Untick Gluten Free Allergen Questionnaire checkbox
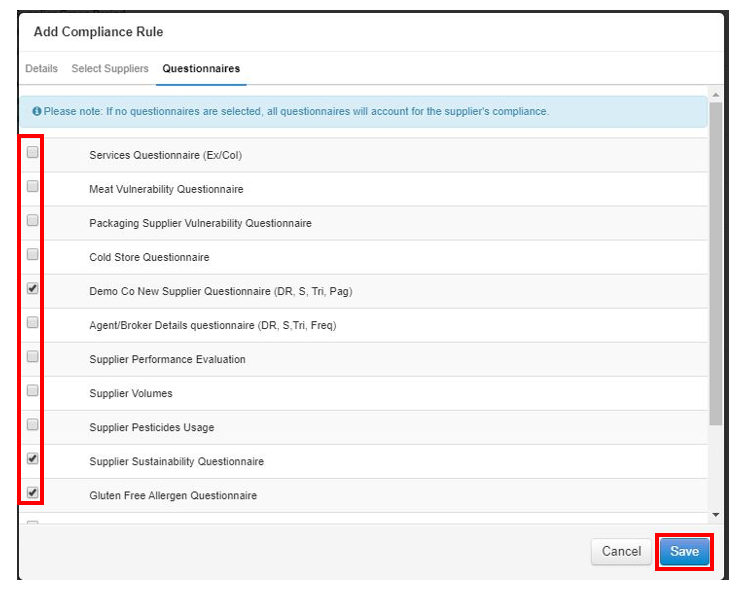Image resolution: width=755 pixels, height=590 pixels. tap(32, 492)
